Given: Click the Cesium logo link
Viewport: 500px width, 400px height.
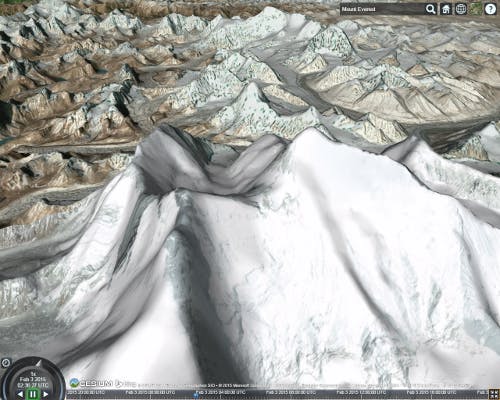Looking at the screenshot, I should point(91,383).
